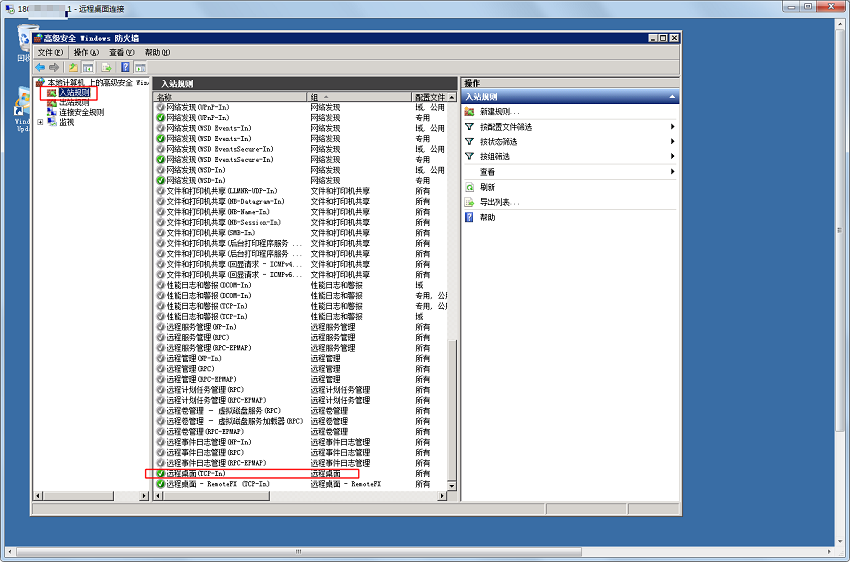
Task: Open the 按状态筛选 submenu arrow
Action: [x=672, y=141]
